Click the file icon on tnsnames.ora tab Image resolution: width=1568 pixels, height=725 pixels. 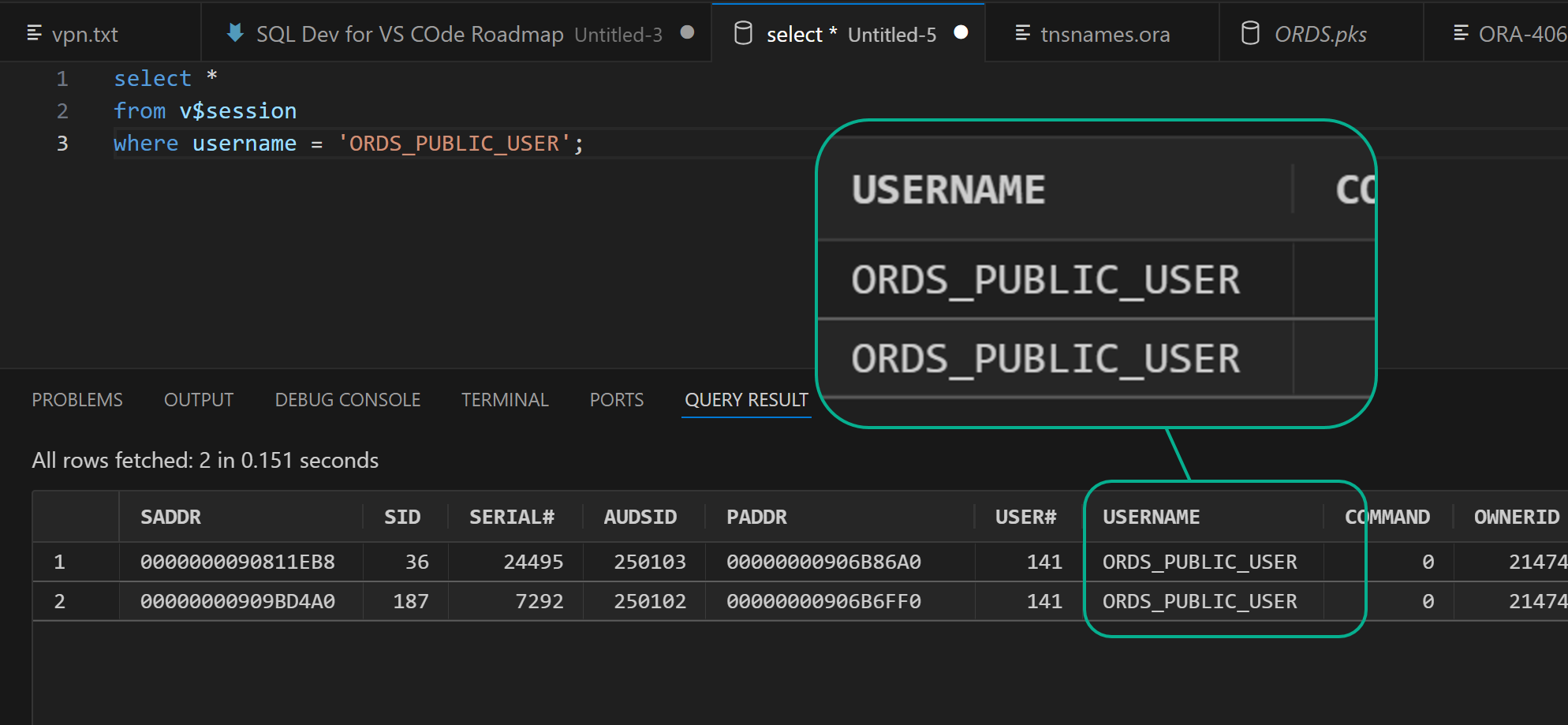click(x=1022, y=33)
